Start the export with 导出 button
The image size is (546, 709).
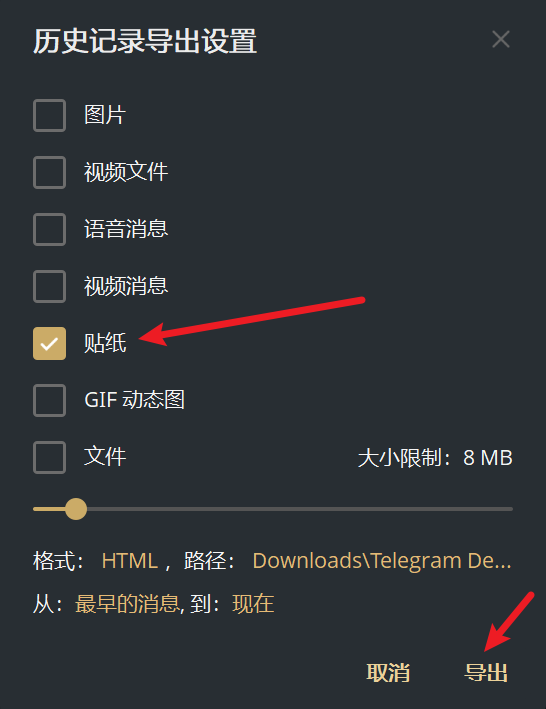[x=486, y=672]
